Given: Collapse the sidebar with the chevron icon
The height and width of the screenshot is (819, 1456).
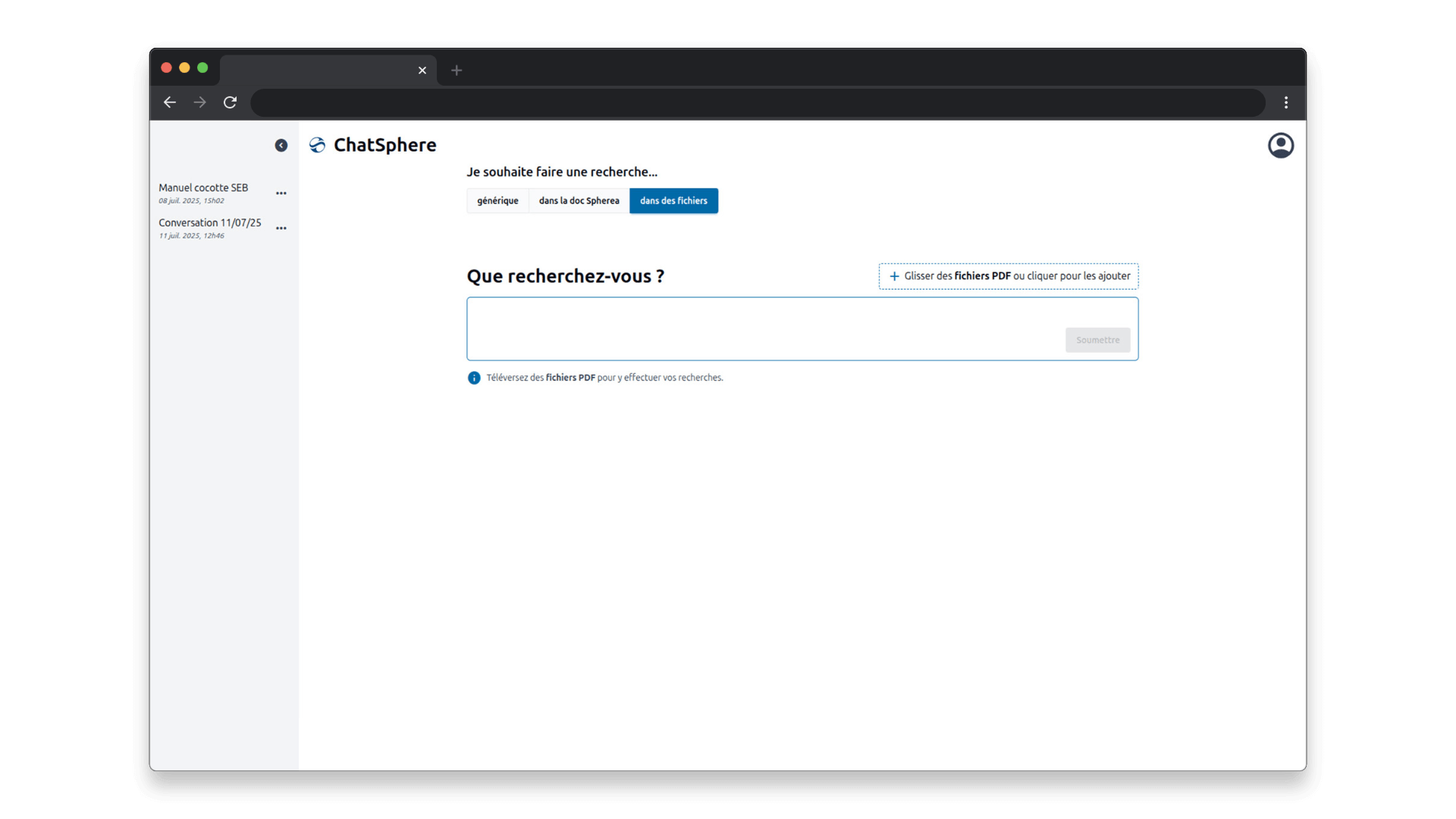Looking at the screenshot, I should 281,146.
